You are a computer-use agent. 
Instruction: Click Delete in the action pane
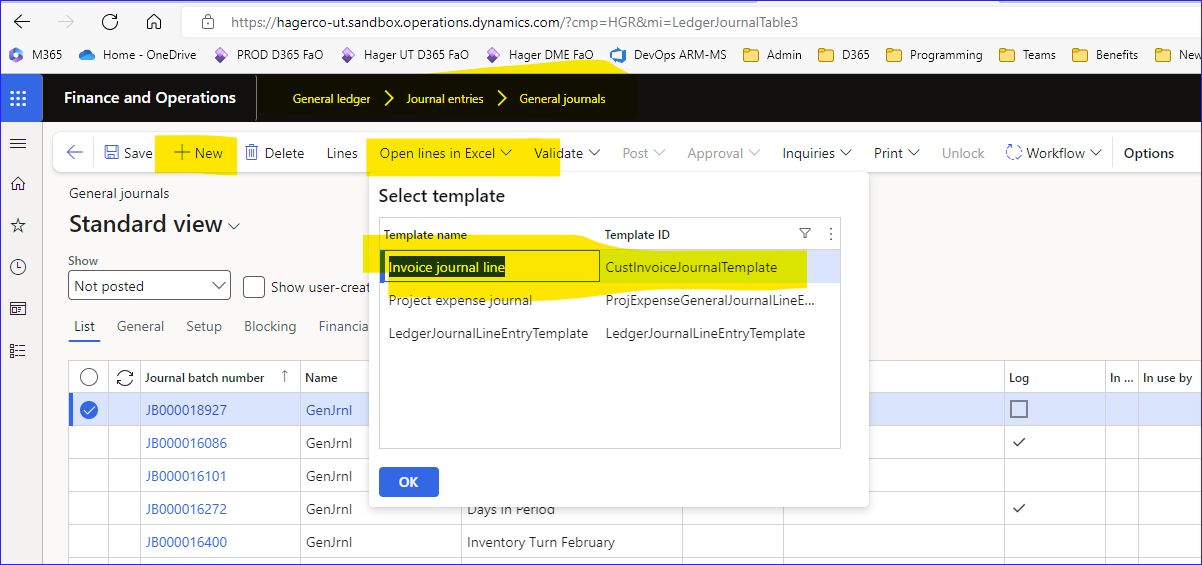click(274, 153)
